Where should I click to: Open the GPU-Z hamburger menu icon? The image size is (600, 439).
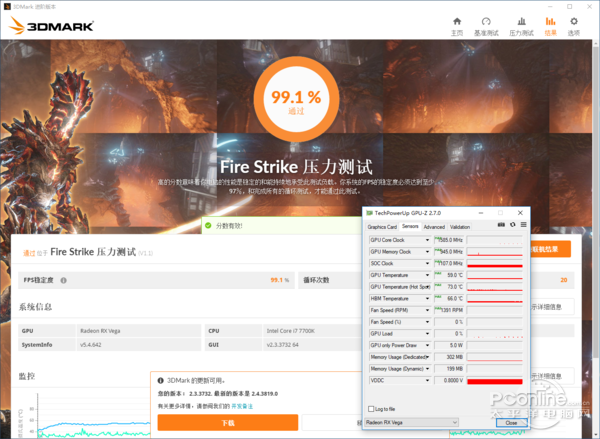click(522, 227)
